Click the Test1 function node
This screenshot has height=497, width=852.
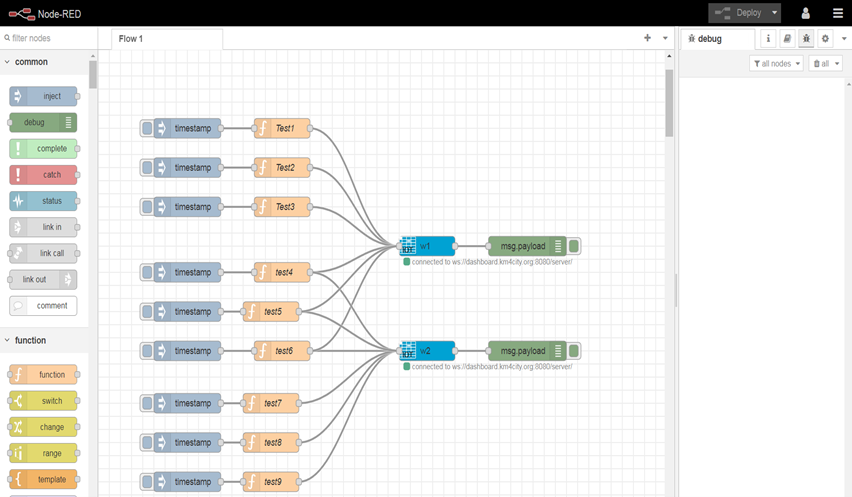coord(282,128)
